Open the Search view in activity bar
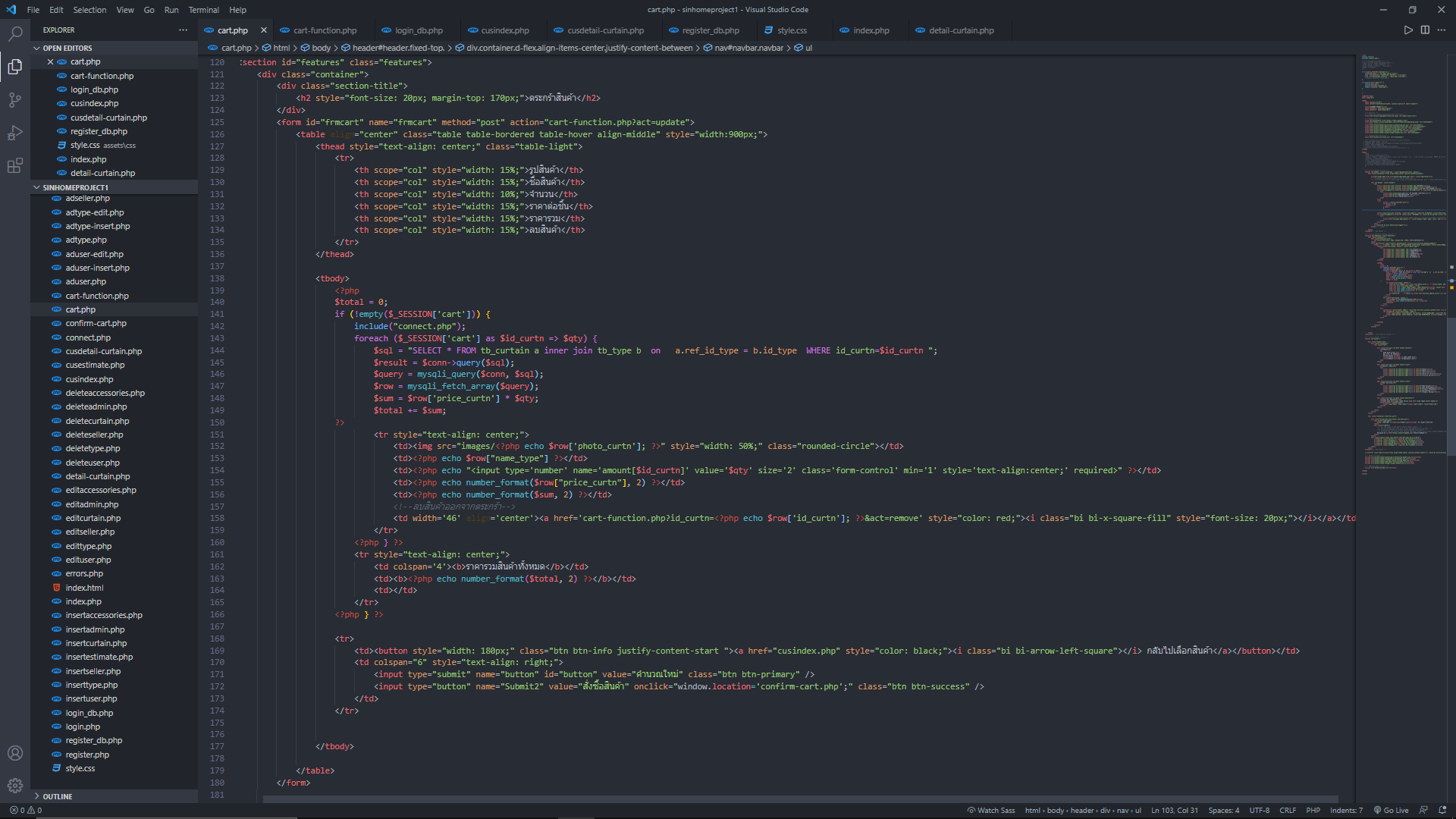The image size is (1456, 819). (14, 34)
